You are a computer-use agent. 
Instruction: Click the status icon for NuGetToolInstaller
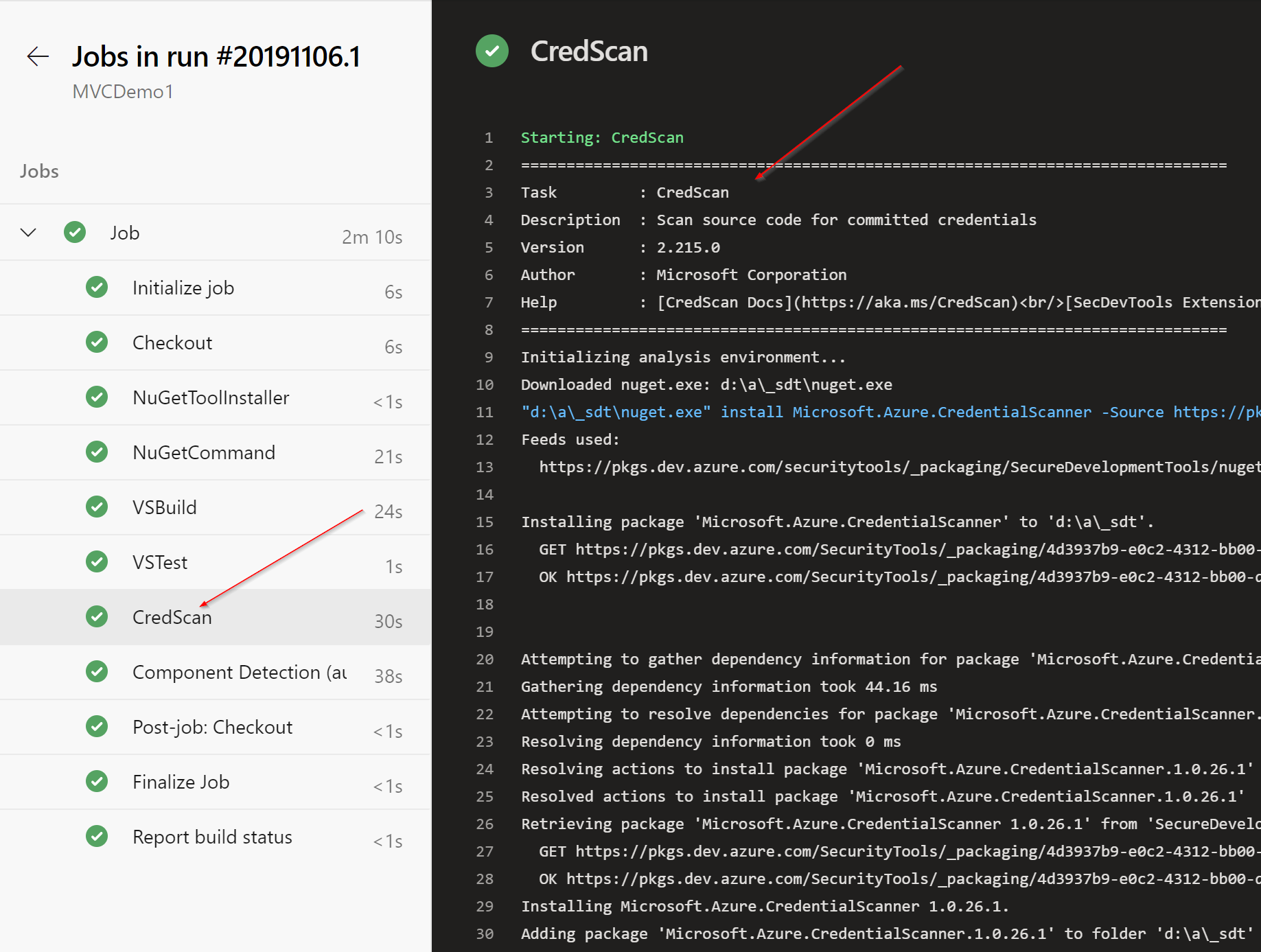[x=97, y=397]
